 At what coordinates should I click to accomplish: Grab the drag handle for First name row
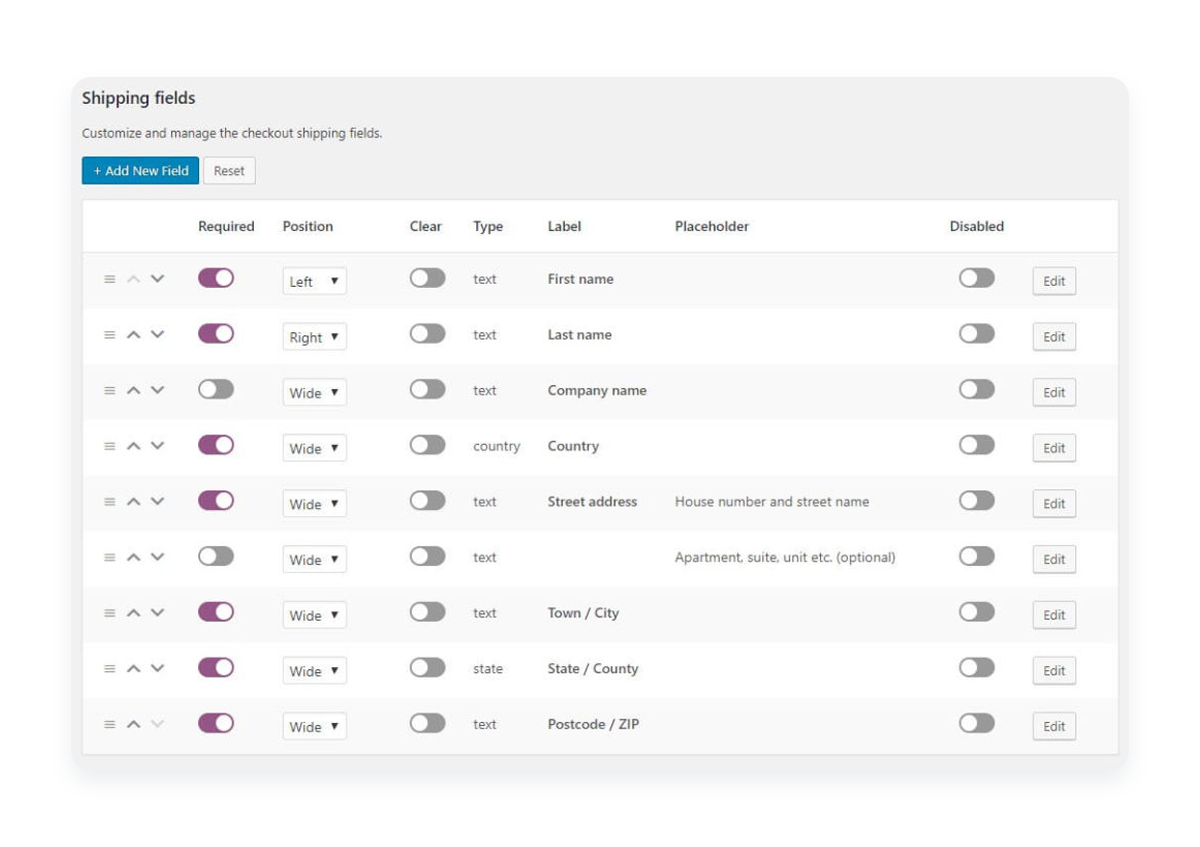pos(110,279)
